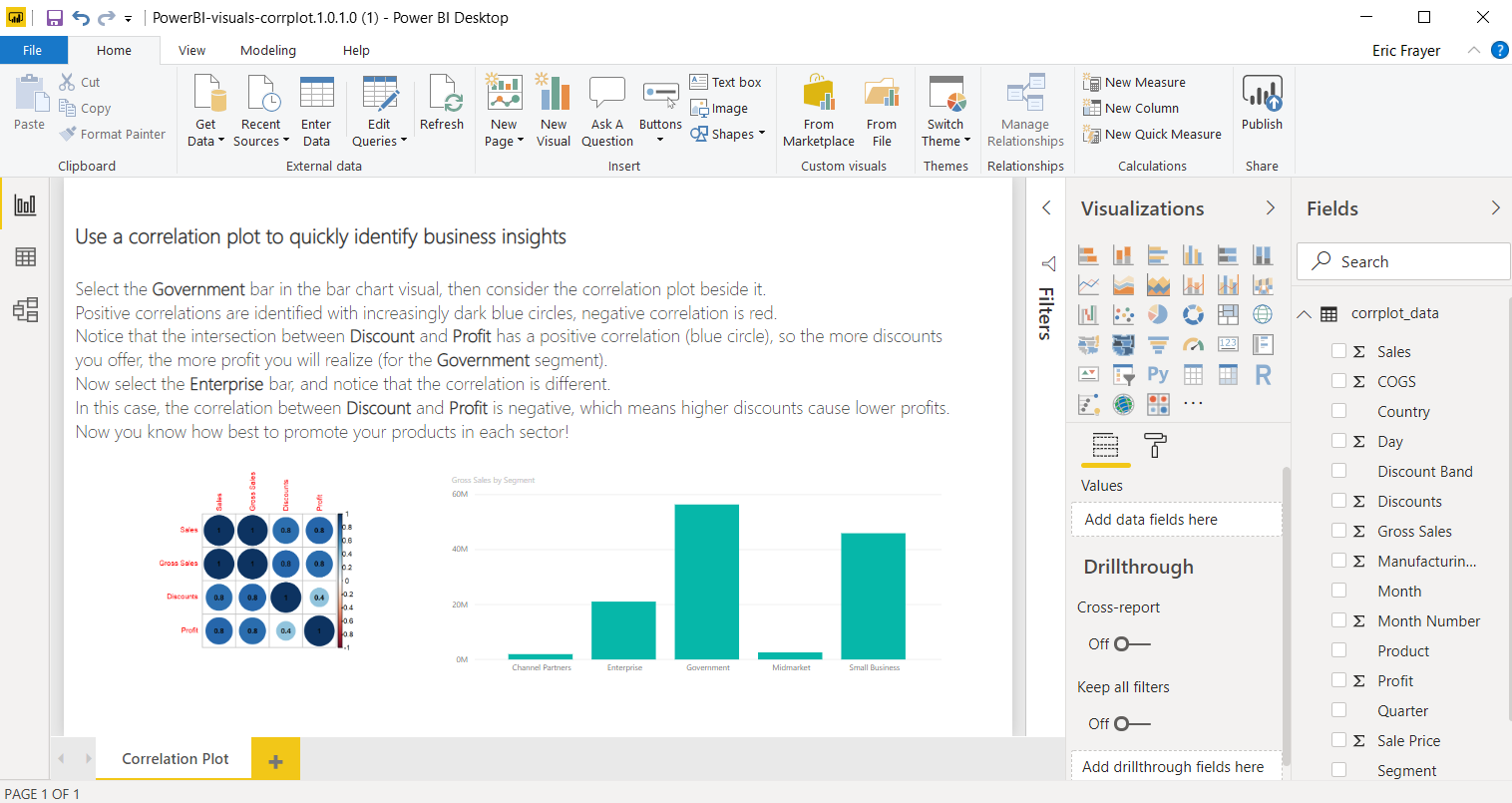
Task: Open the Switch Theme dropdown
Action: [945, 111]
